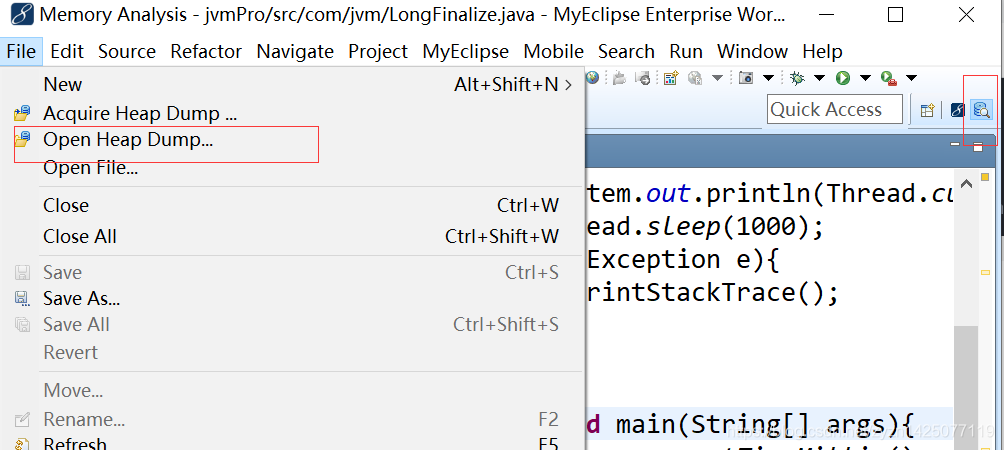Switch to the MyEclipse perspective icon
Screen dimensions: 1004x450
[x=957, y=110]
